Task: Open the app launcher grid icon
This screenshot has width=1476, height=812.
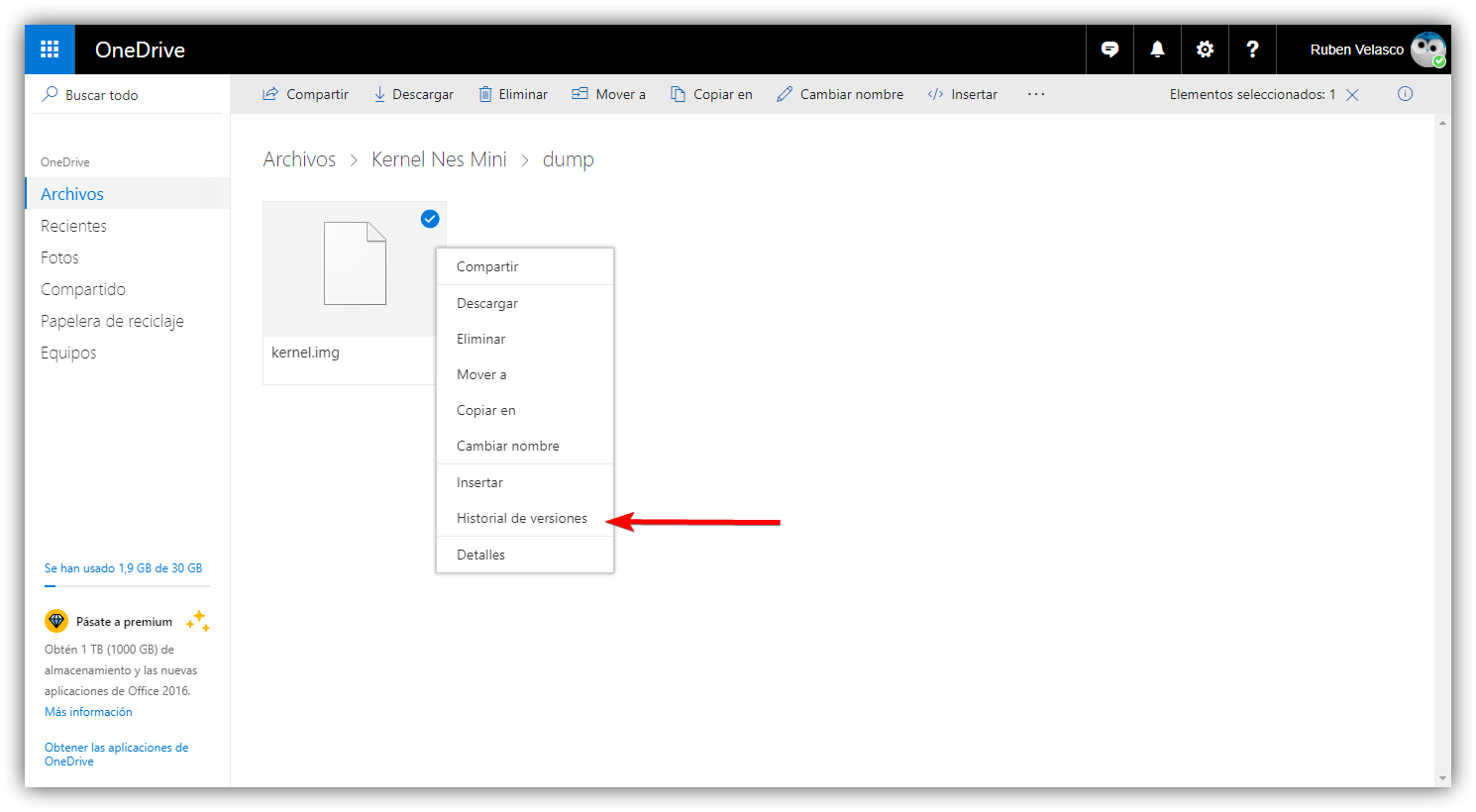Action: coord(50,49)
